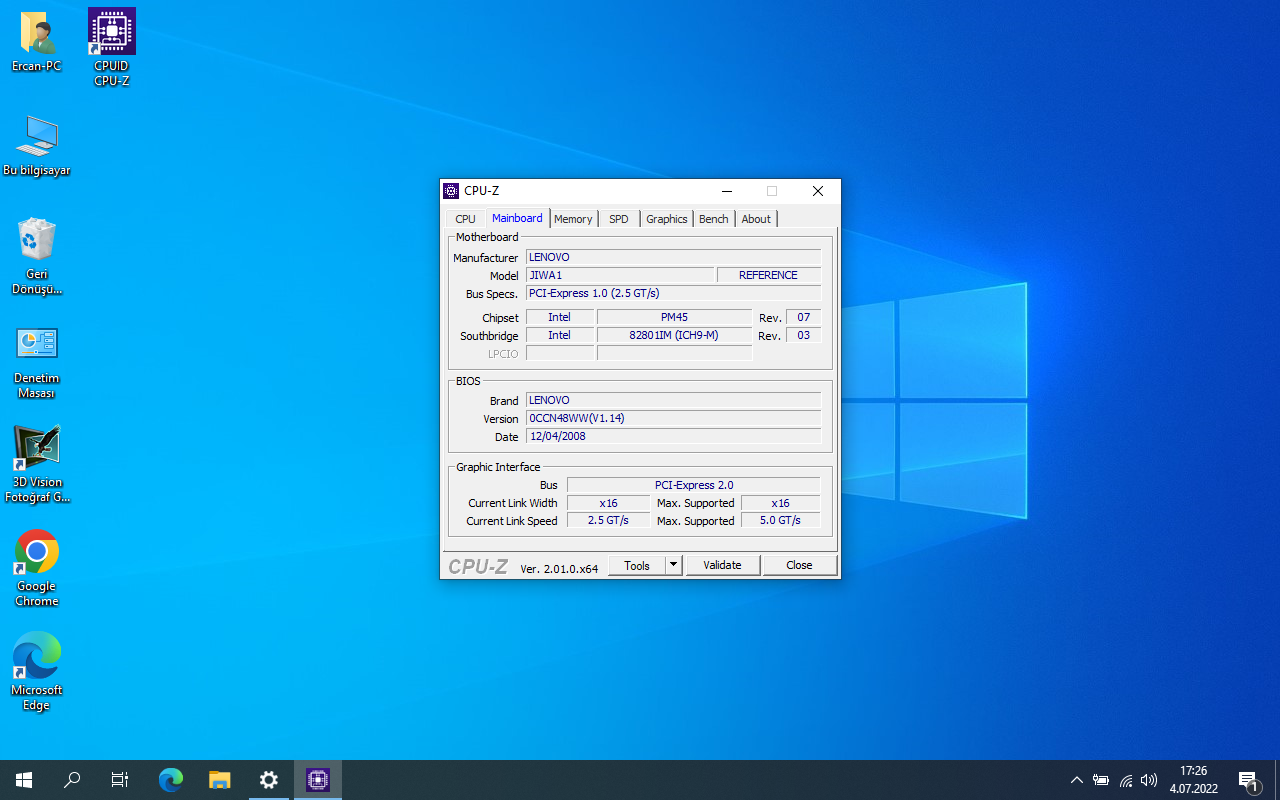Click the BIOS date 12/04/2008
This screenshot has width=1280, height=800.
(674, 436)
